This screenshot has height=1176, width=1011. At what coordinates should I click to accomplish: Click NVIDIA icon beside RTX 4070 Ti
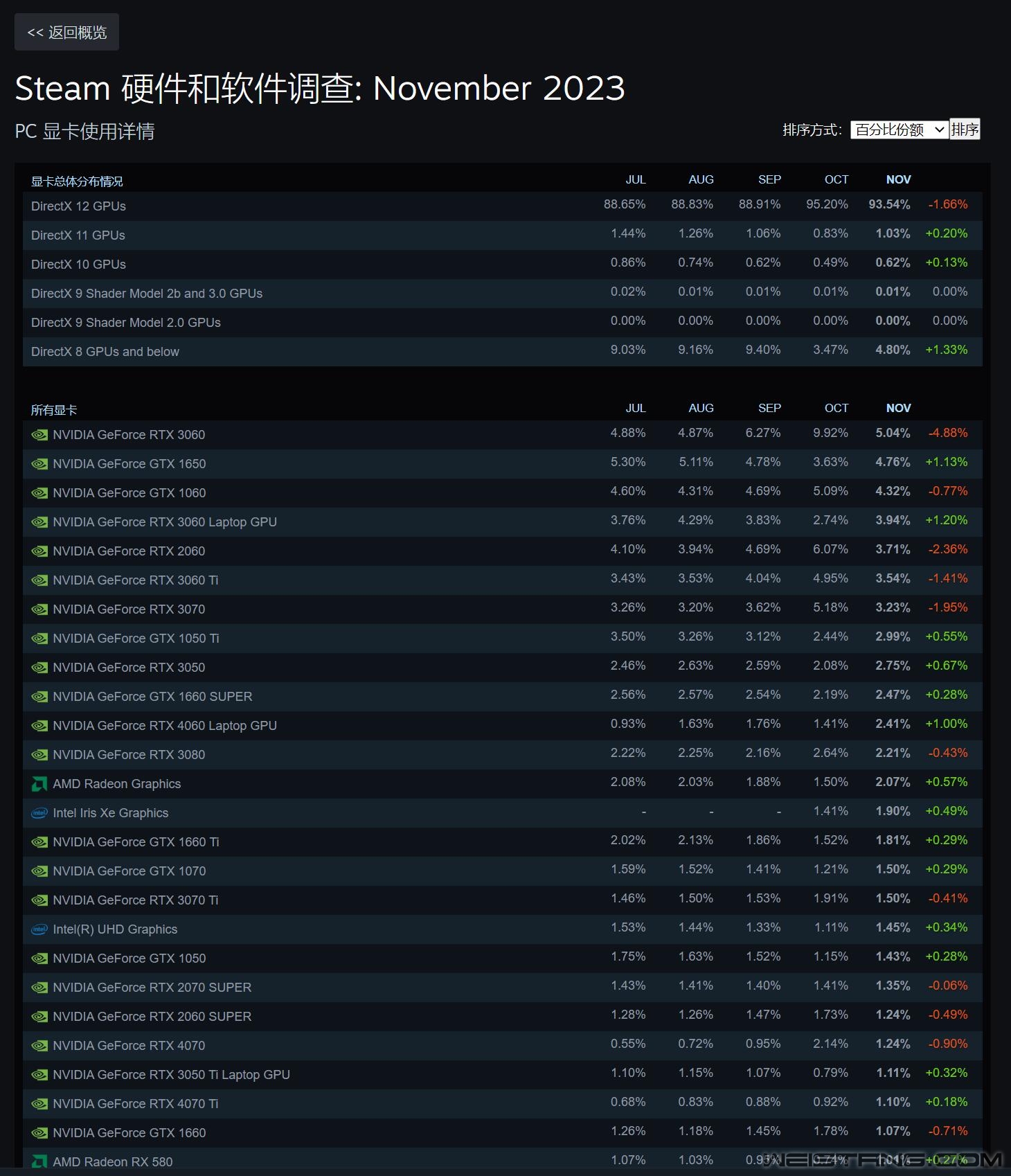(39, 1104)
